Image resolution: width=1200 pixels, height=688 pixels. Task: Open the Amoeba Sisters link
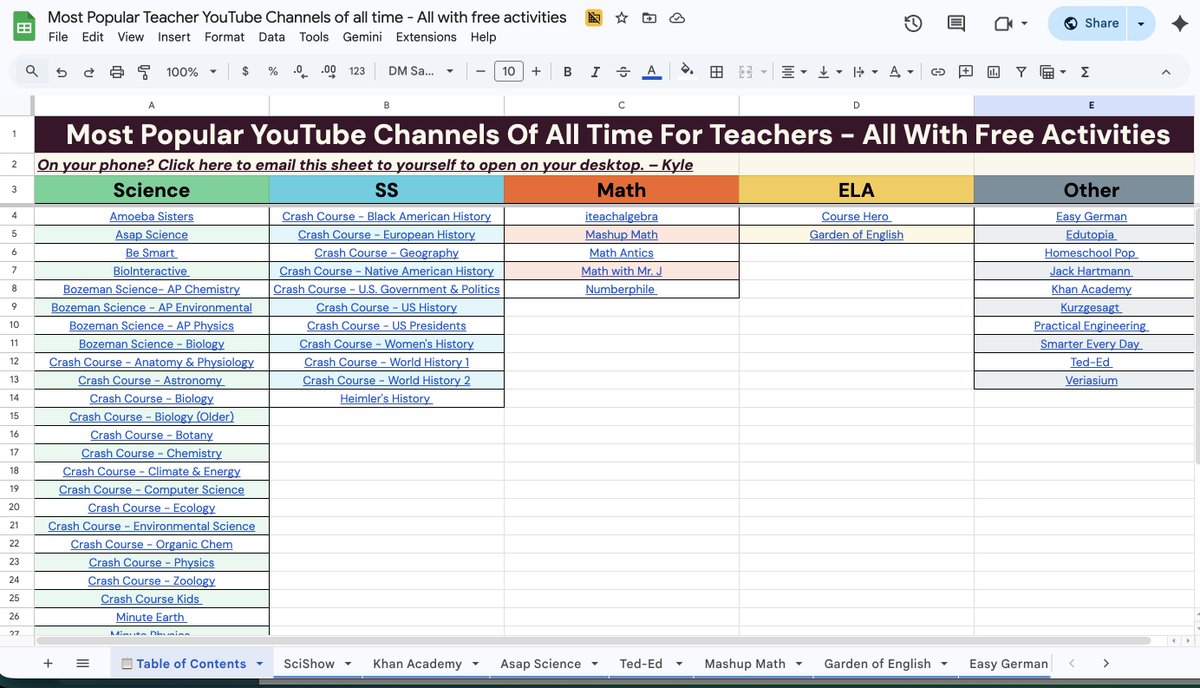(x=152, y=216)
